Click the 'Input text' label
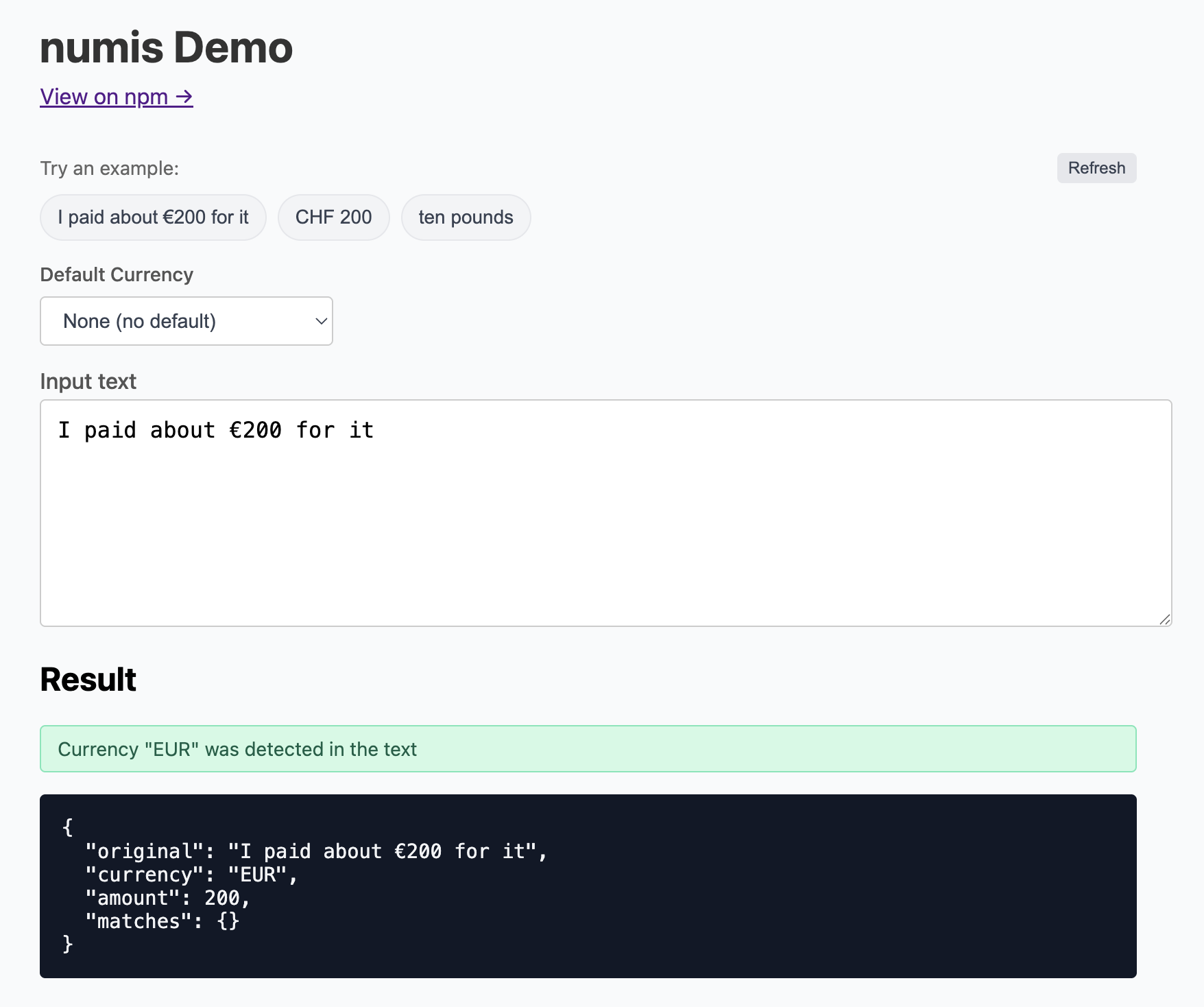The height and width of the screenshot is (1007, 1204). point(88,381)
